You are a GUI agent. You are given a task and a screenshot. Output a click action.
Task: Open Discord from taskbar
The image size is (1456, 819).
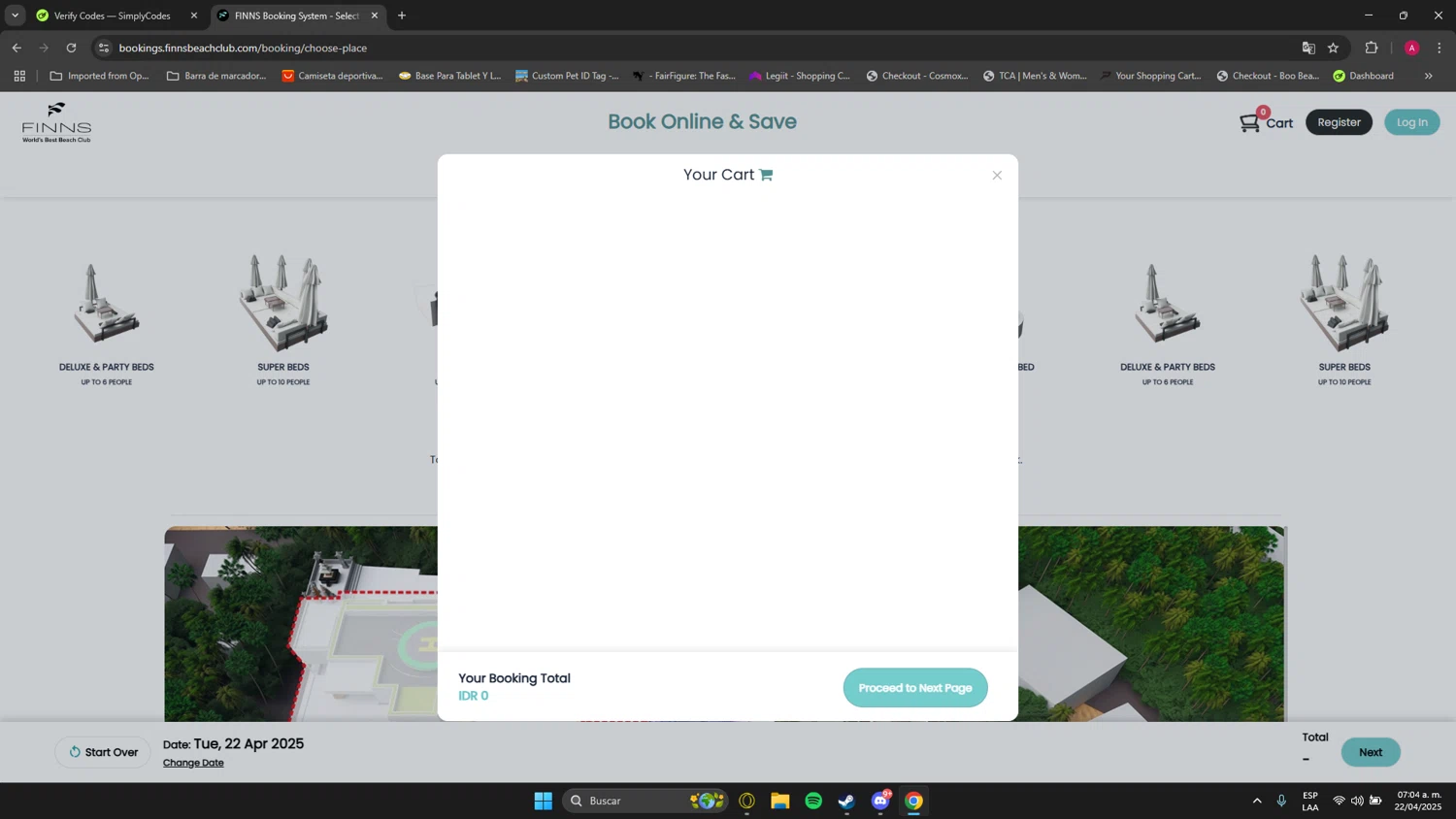(880, 801)
